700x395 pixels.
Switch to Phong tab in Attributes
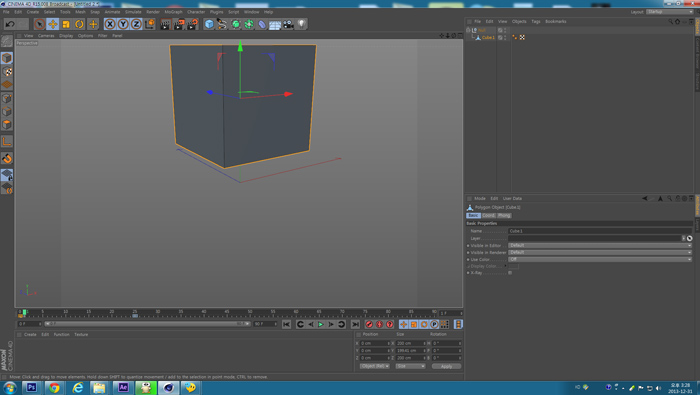[x=504, y=215]
